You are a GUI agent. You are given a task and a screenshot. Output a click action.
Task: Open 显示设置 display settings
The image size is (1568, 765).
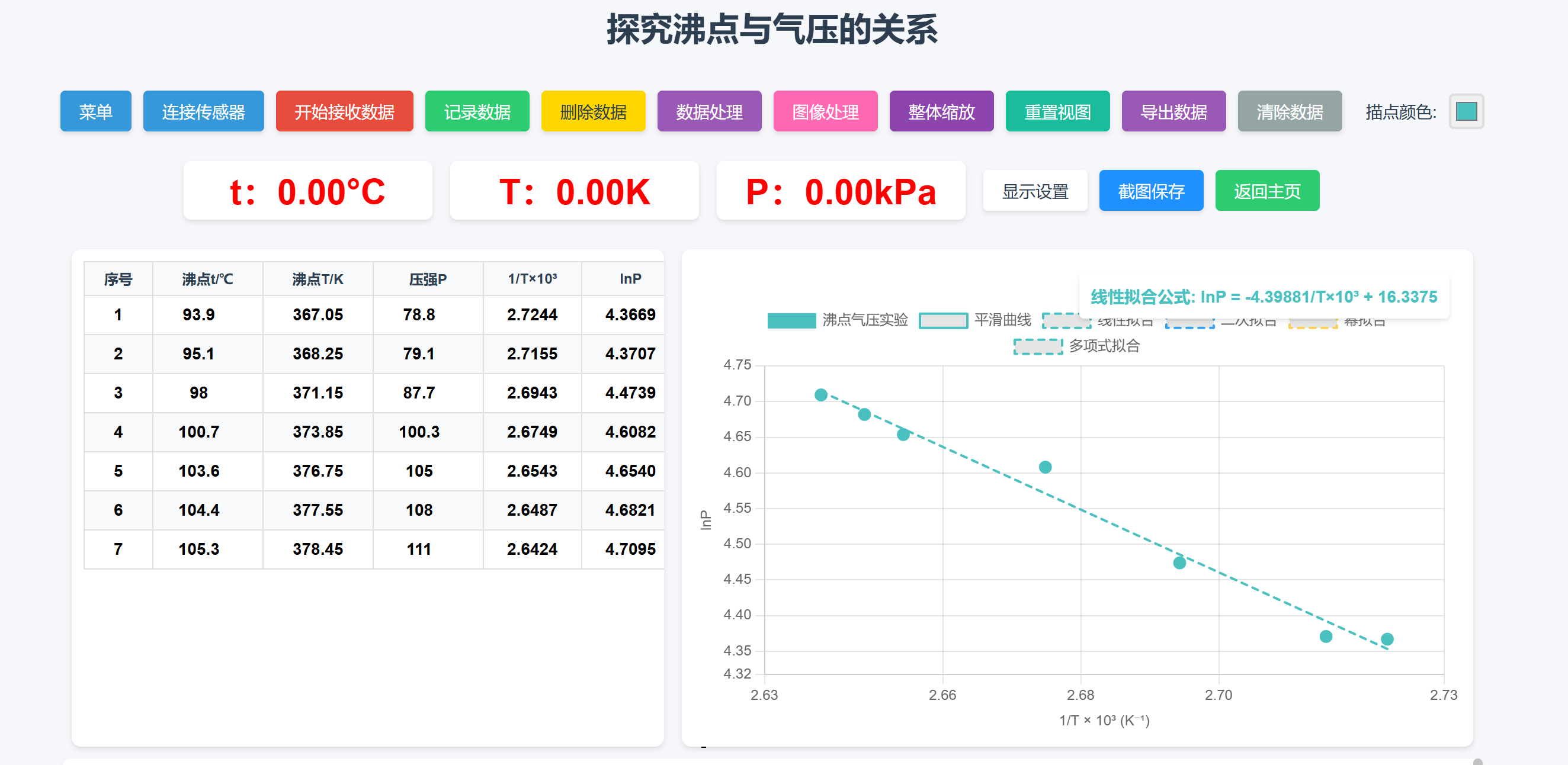(x=1035, y=191)
